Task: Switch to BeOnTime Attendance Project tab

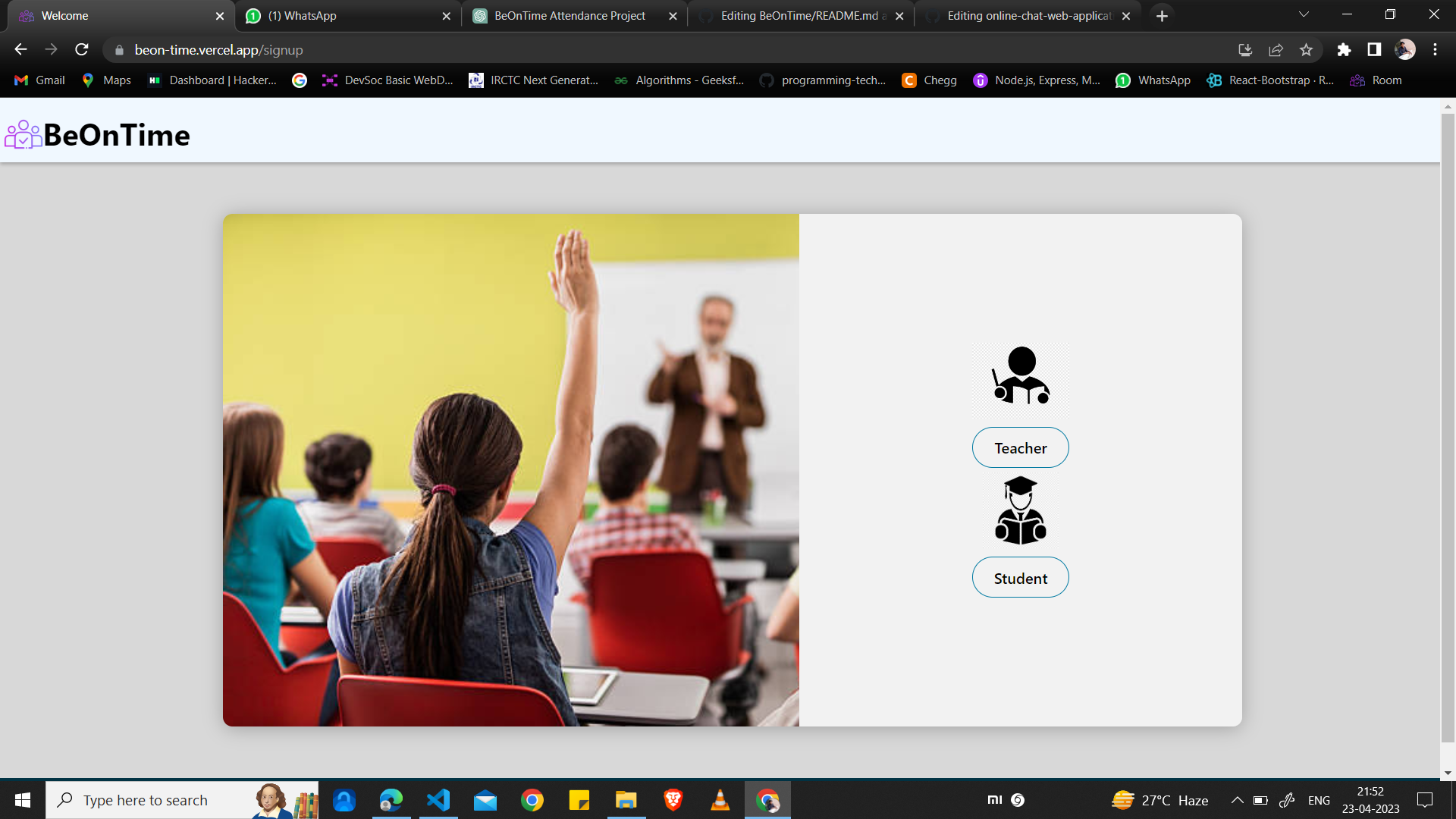Action: (569, 16)
